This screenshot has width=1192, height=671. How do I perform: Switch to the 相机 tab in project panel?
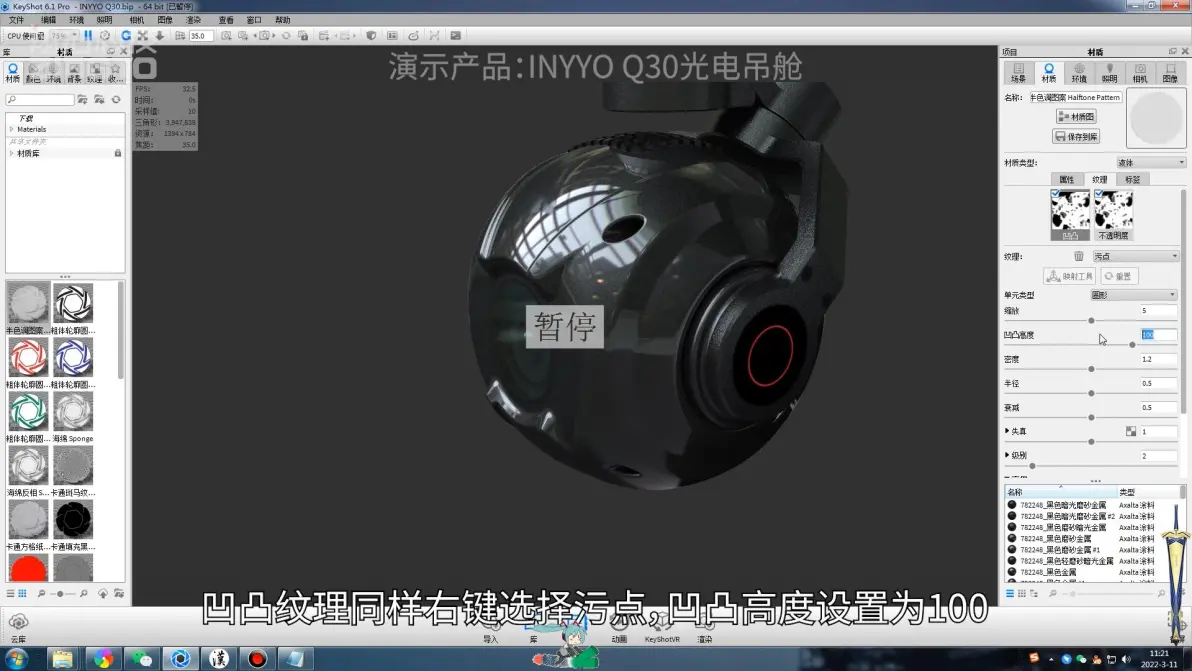coord(1140,73)
